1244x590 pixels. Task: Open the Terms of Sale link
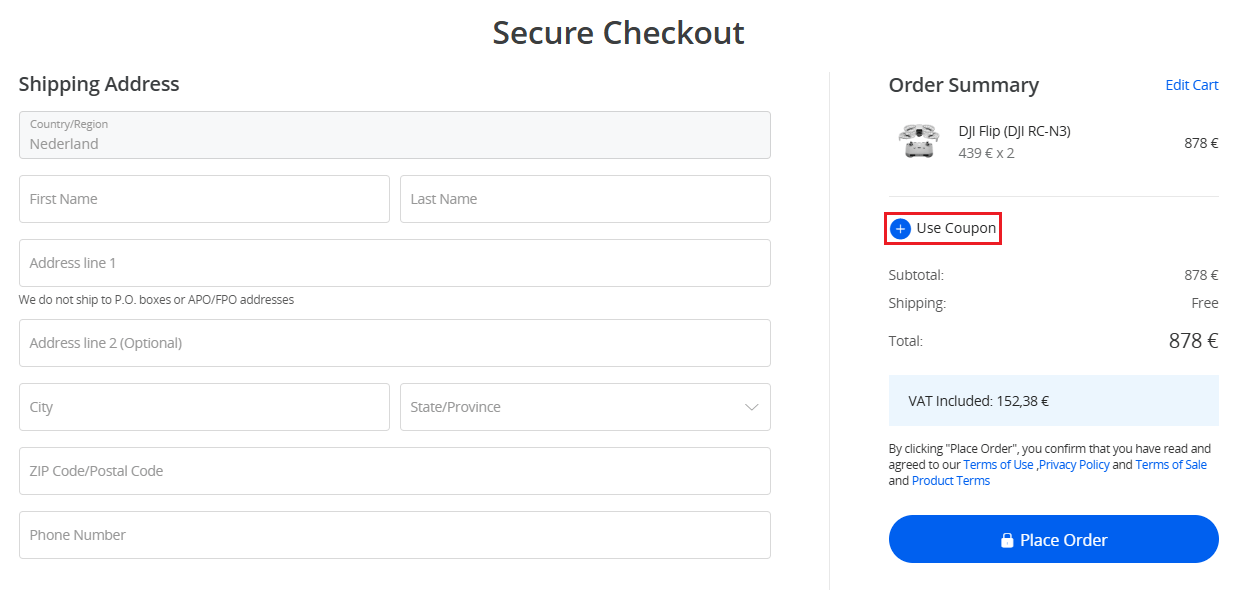(x=1170, y=465)
